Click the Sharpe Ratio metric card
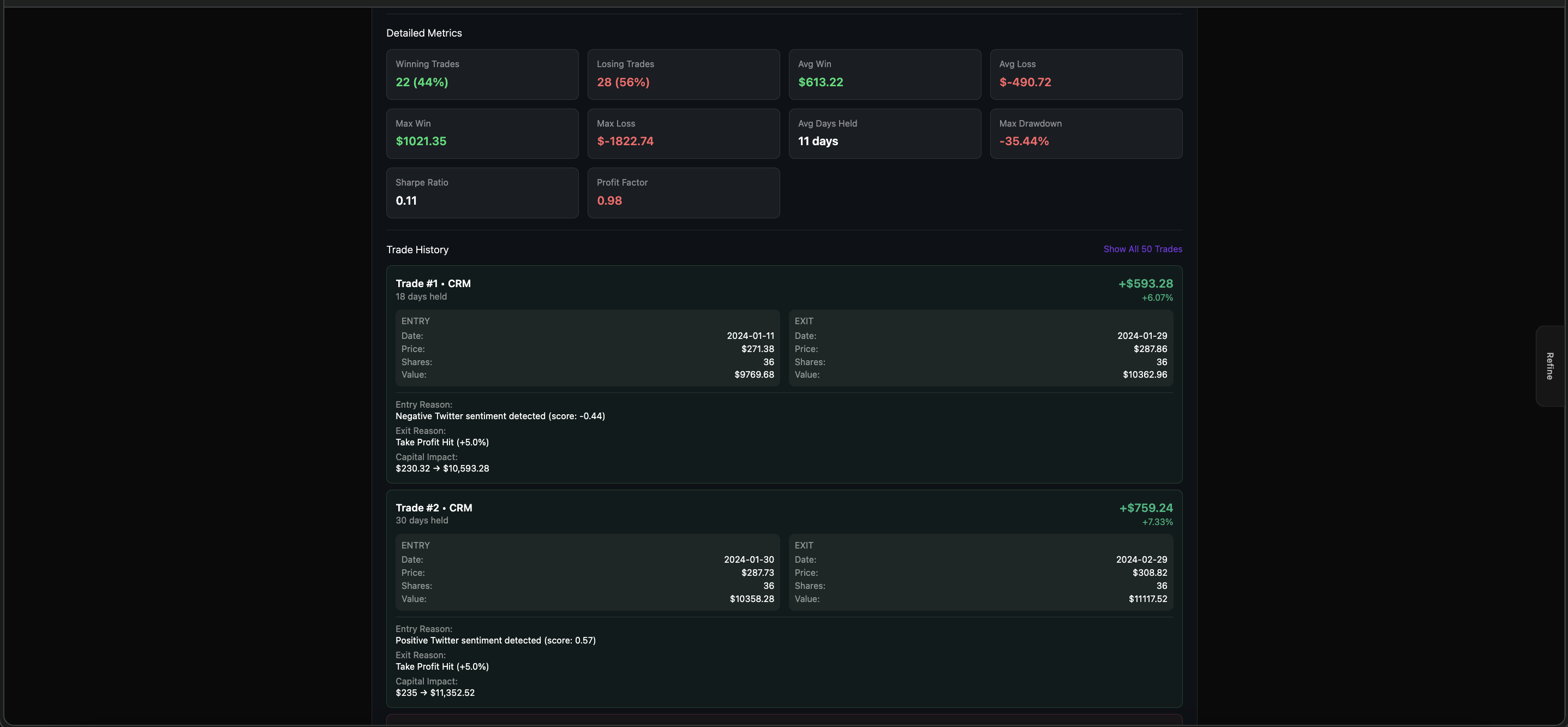The image size is (1568, 727). coord(482,193)
